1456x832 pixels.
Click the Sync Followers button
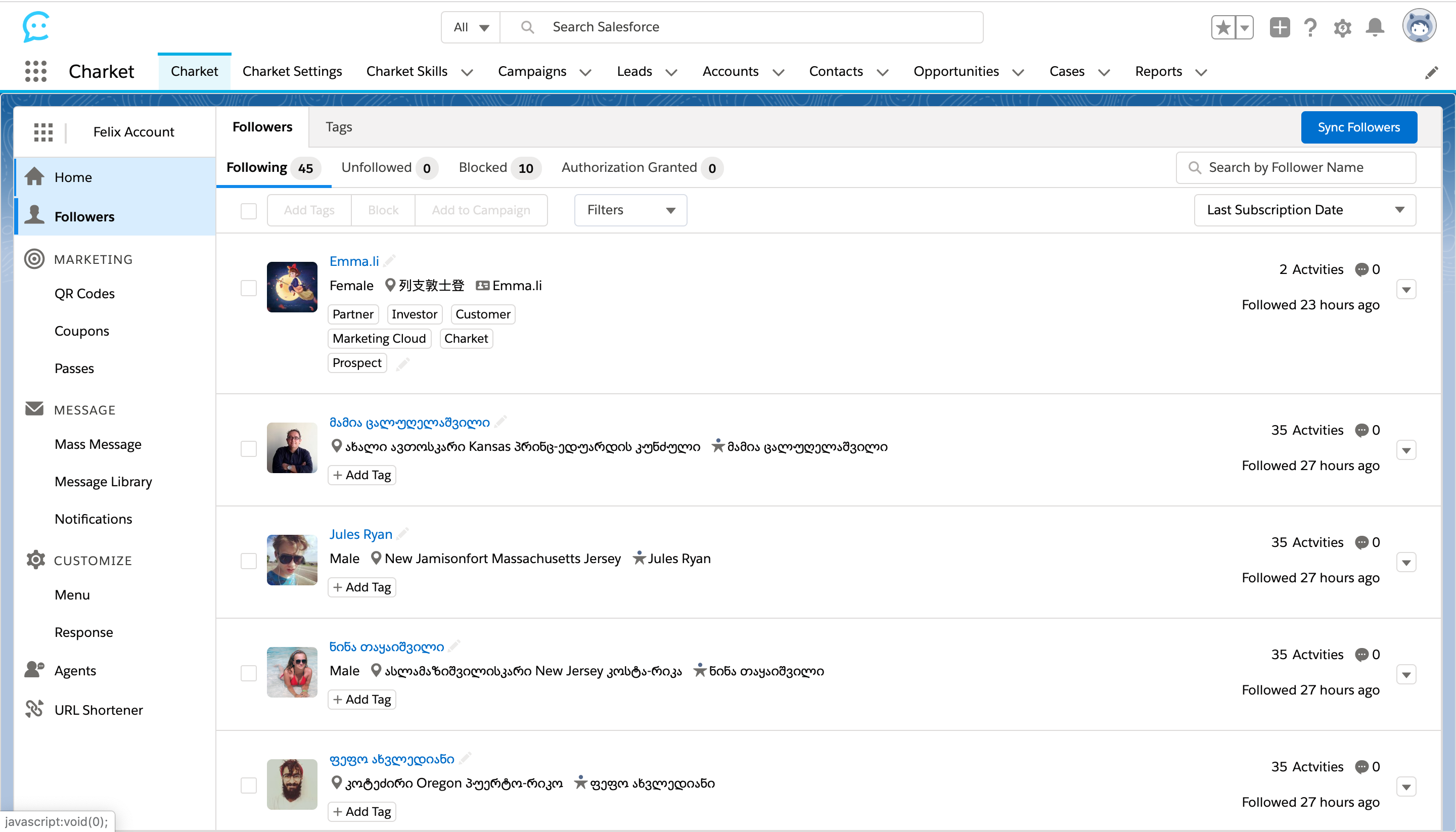[x=1358, y=127]
